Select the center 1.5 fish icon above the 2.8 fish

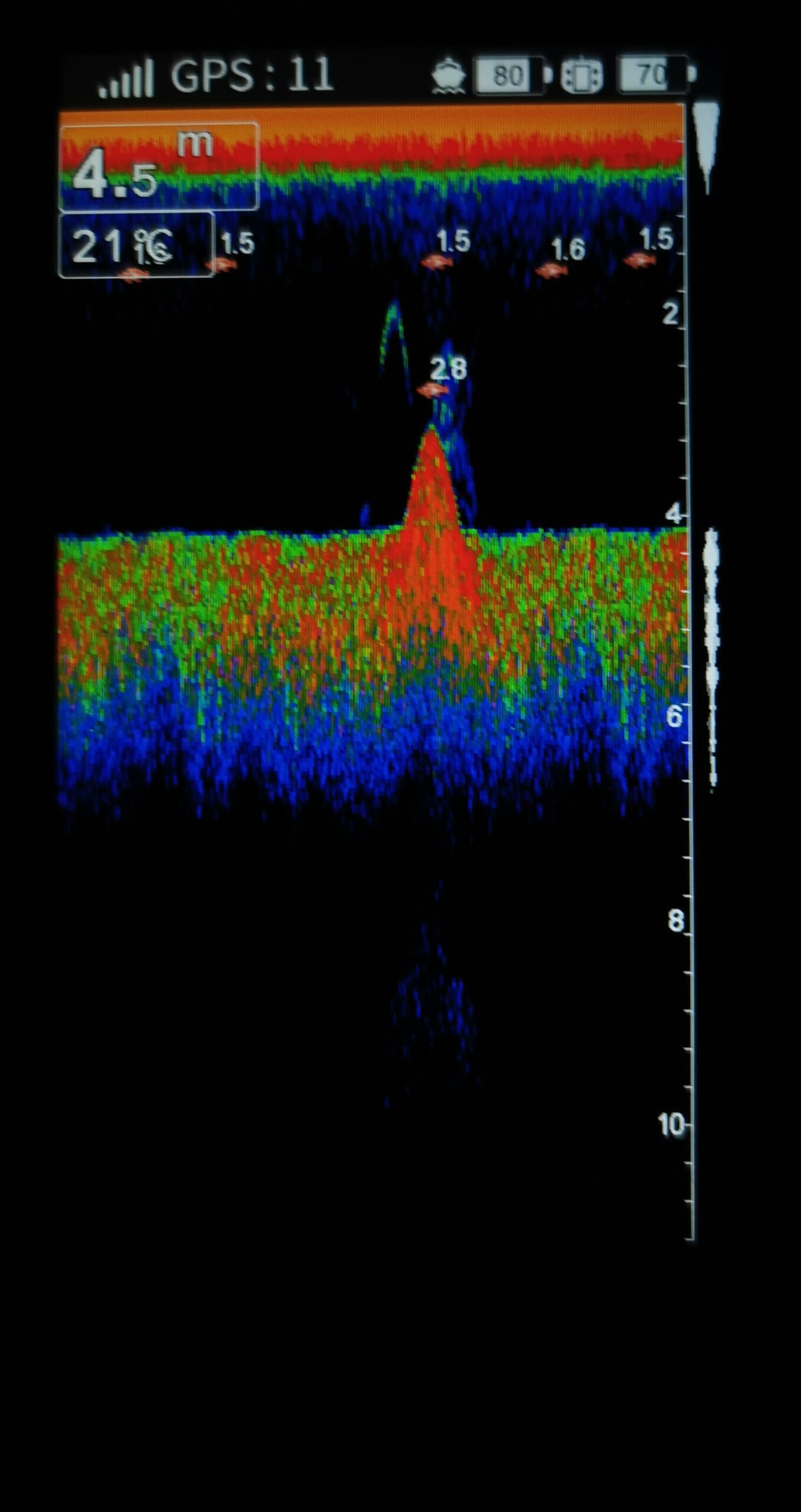coord(436,261)
